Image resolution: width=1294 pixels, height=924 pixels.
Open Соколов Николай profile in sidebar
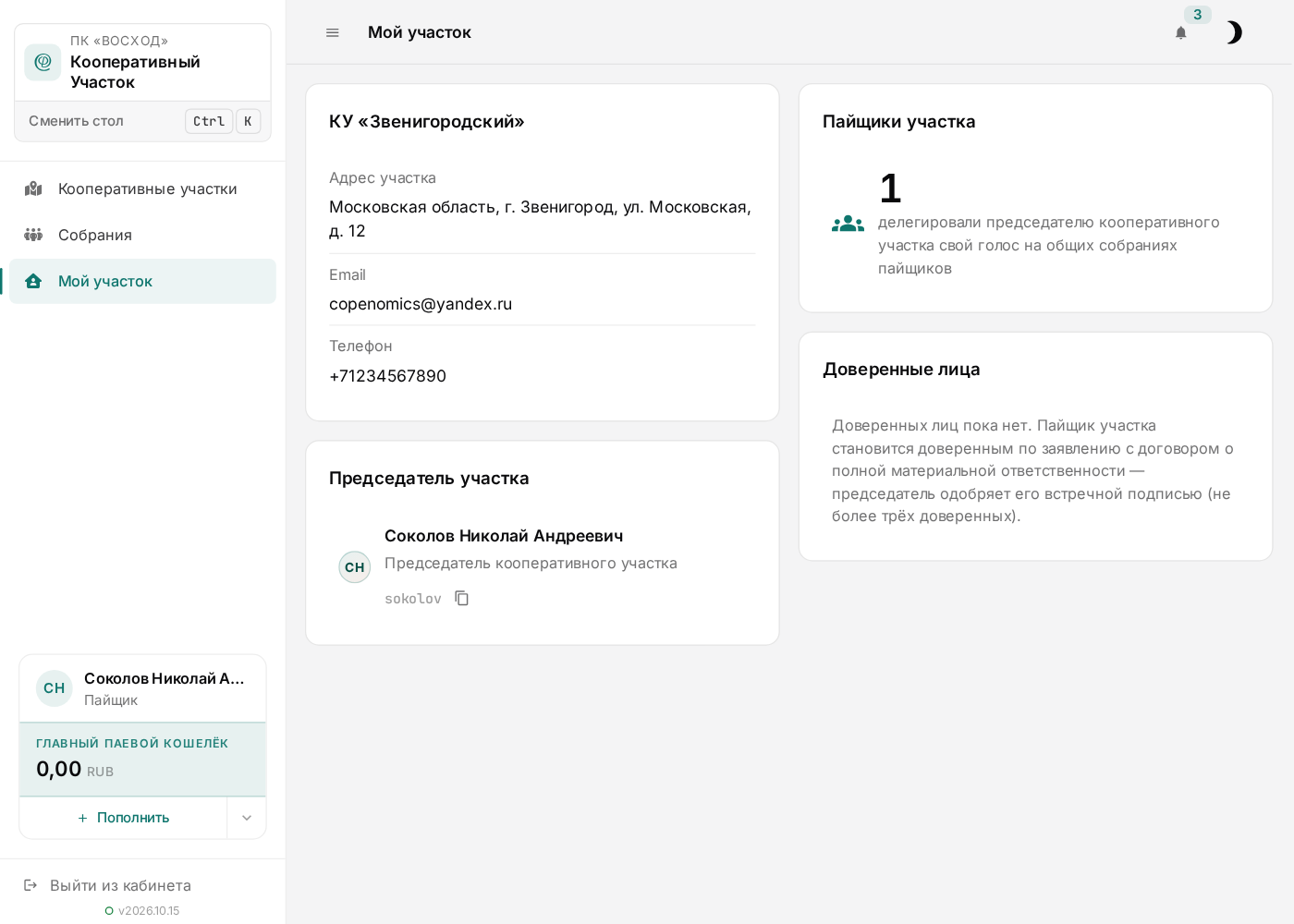[142, 688]
